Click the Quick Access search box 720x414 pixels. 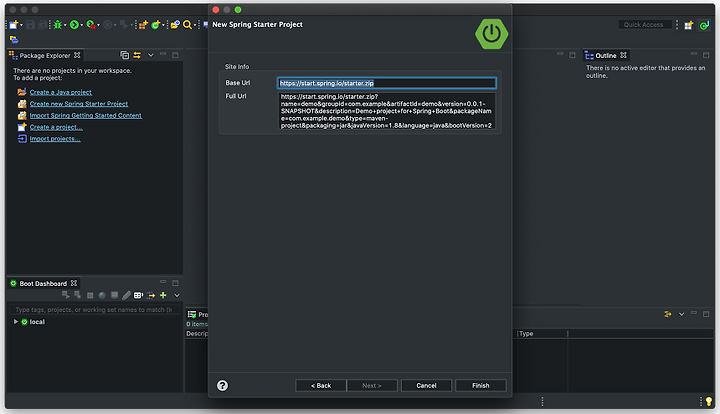[645, 25]
